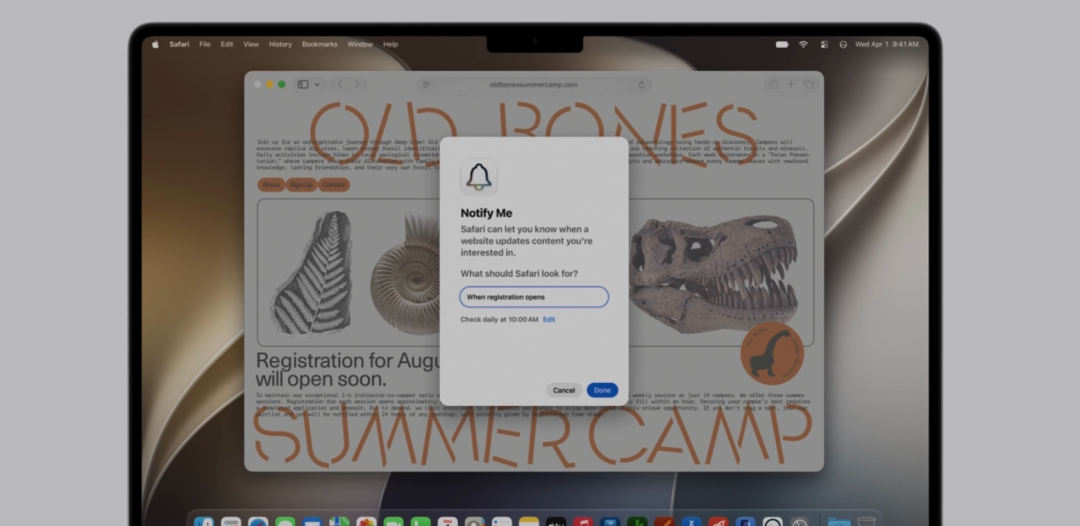
Task: Click the Edit link for check schedule
Action: tap(549, 319)
